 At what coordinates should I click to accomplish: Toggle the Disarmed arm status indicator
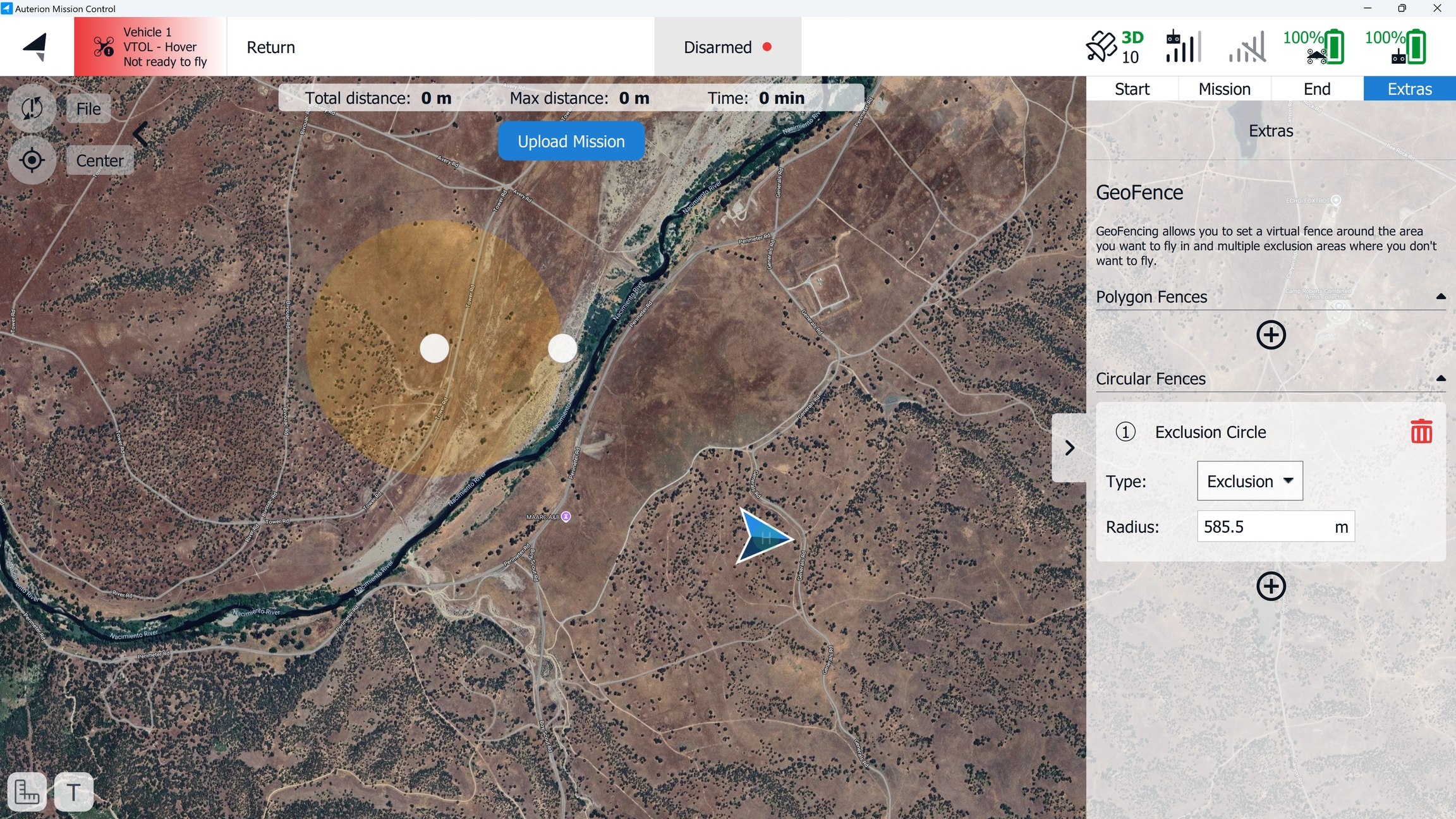[x=727, y=47]
